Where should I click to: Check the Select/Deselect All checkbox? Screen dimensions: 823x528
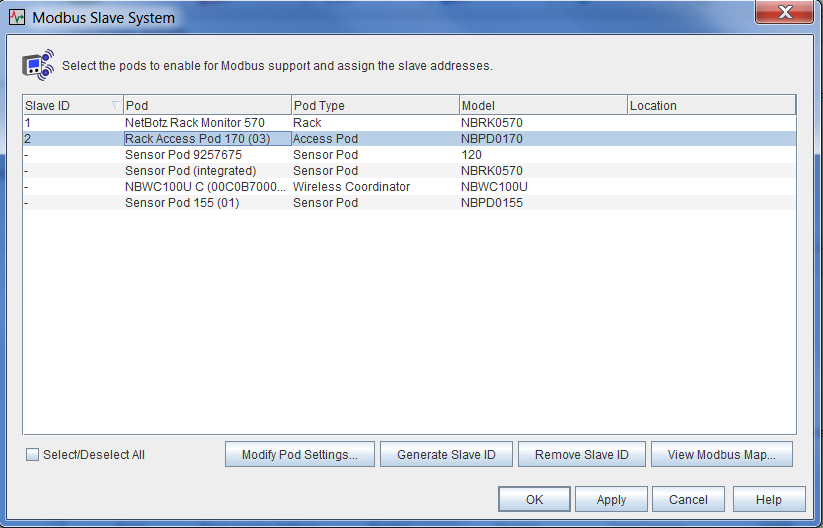[33, 455]
